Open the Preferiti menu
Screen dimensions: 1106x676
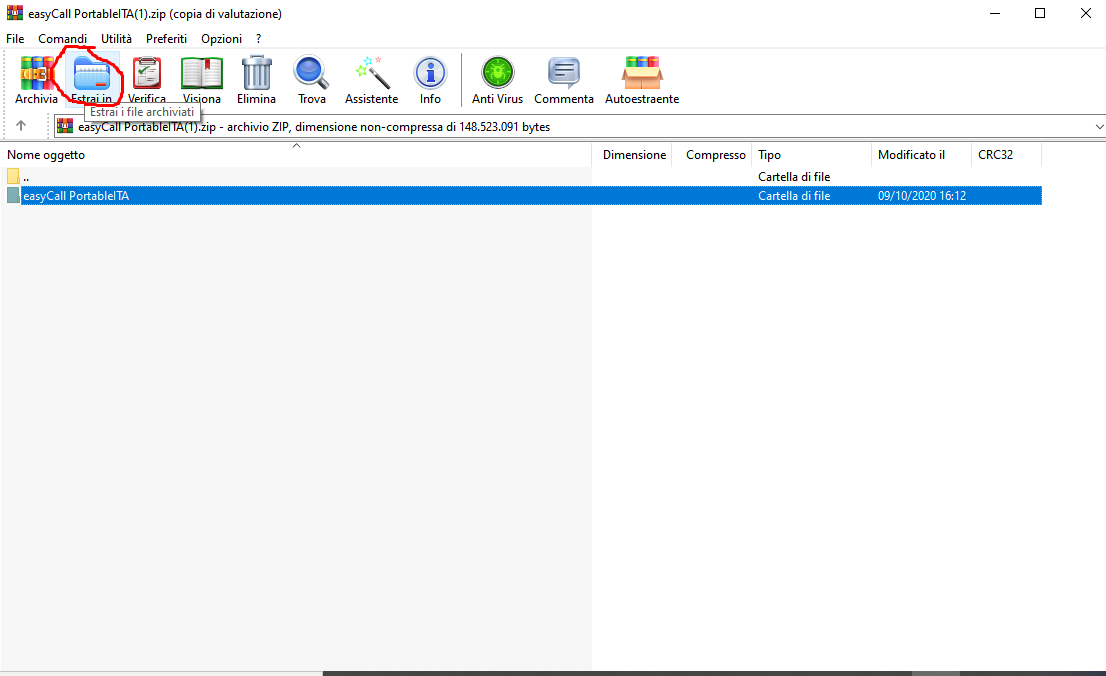pyautogui.click(x=166, y=39)
